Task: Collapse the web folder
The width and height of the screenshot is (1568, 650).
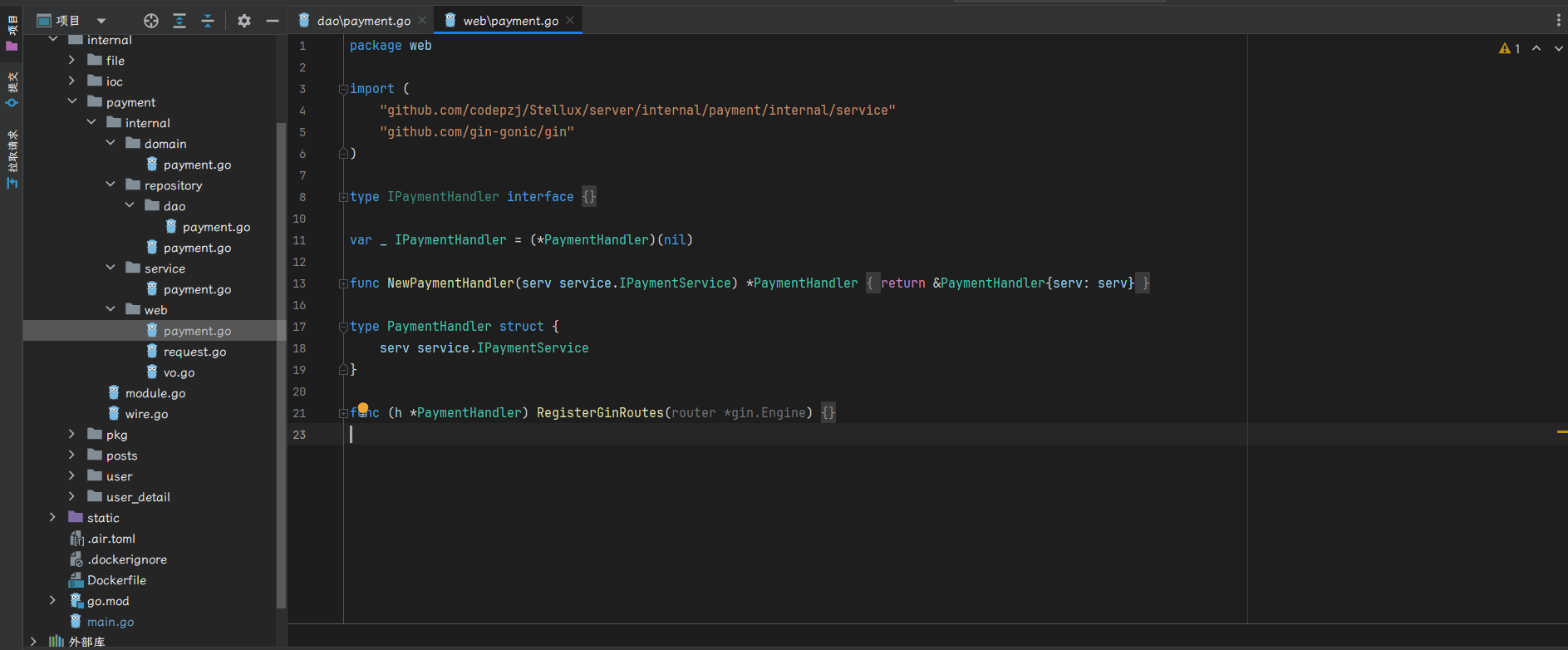Action: coord(111,309)
